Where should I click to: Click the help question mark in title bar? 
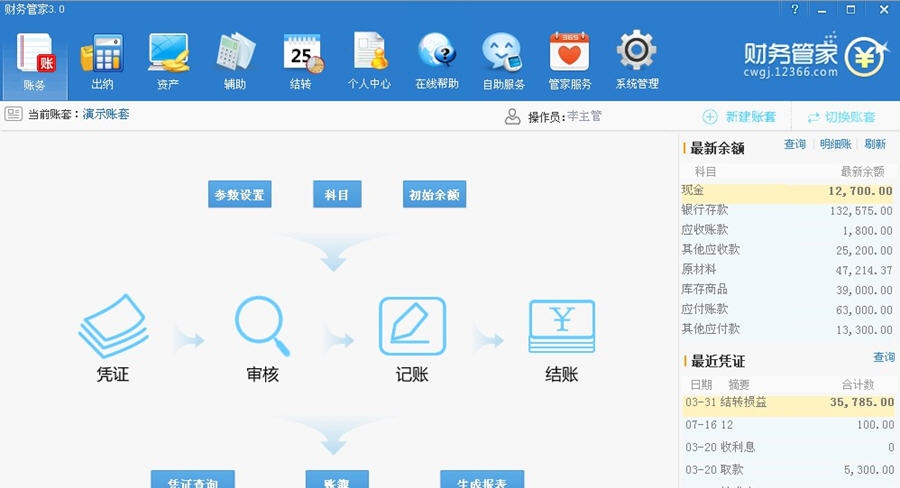tap(795, 9)
